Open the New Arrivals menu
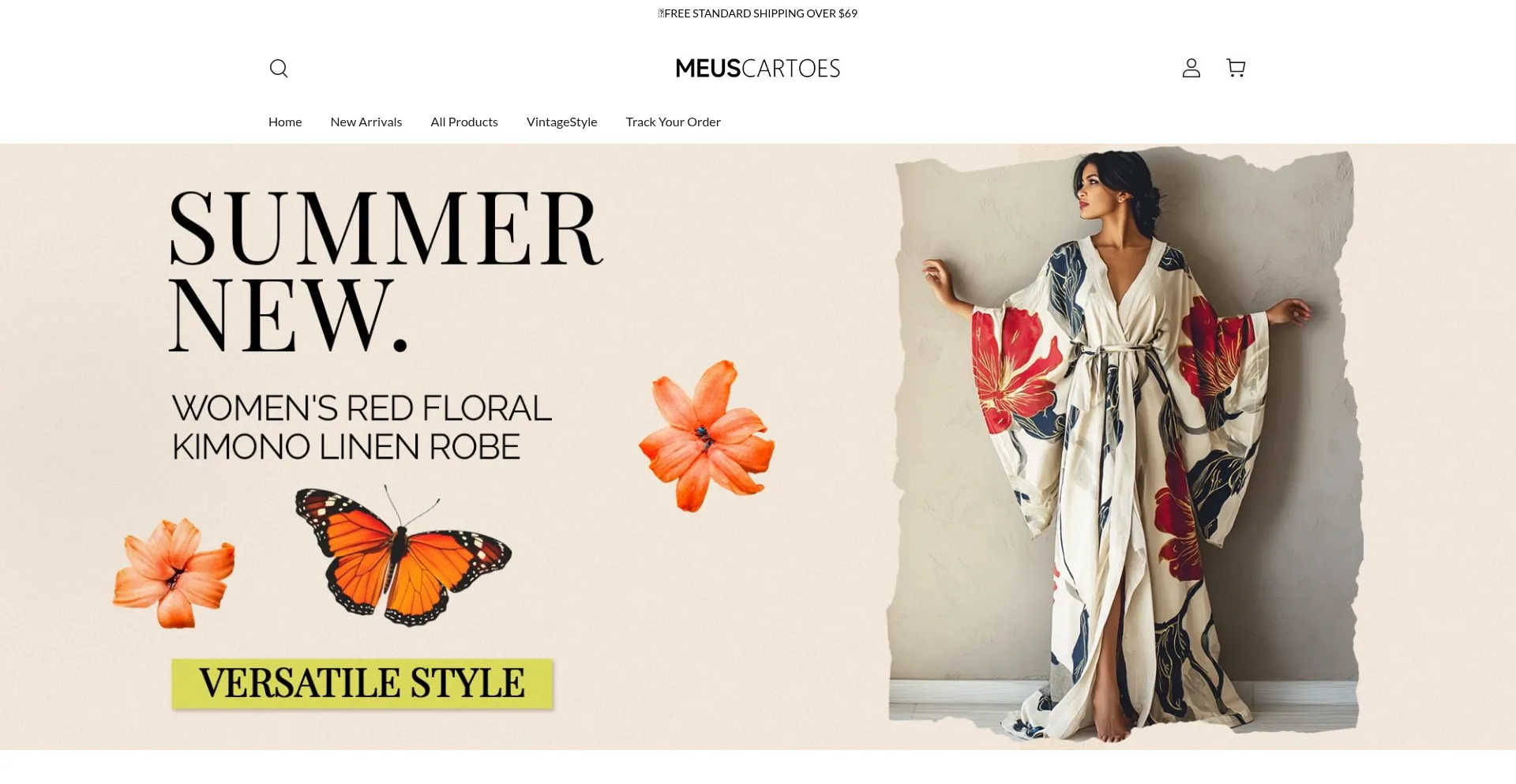Image resolution: width=1516 pixels, height=784 pixels. click(x=366, y=122)
